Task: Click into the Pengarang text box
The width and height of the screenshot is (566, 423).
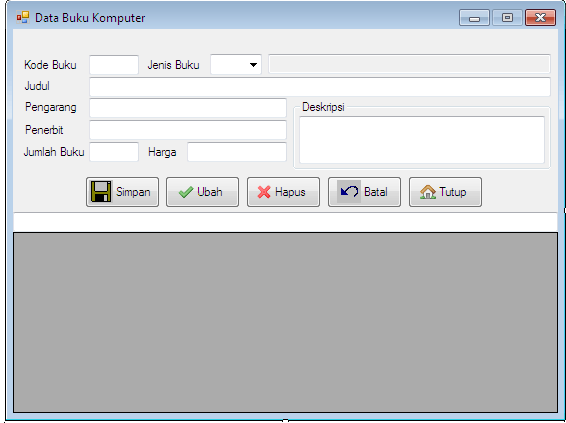Action: [x=188, y=108]
